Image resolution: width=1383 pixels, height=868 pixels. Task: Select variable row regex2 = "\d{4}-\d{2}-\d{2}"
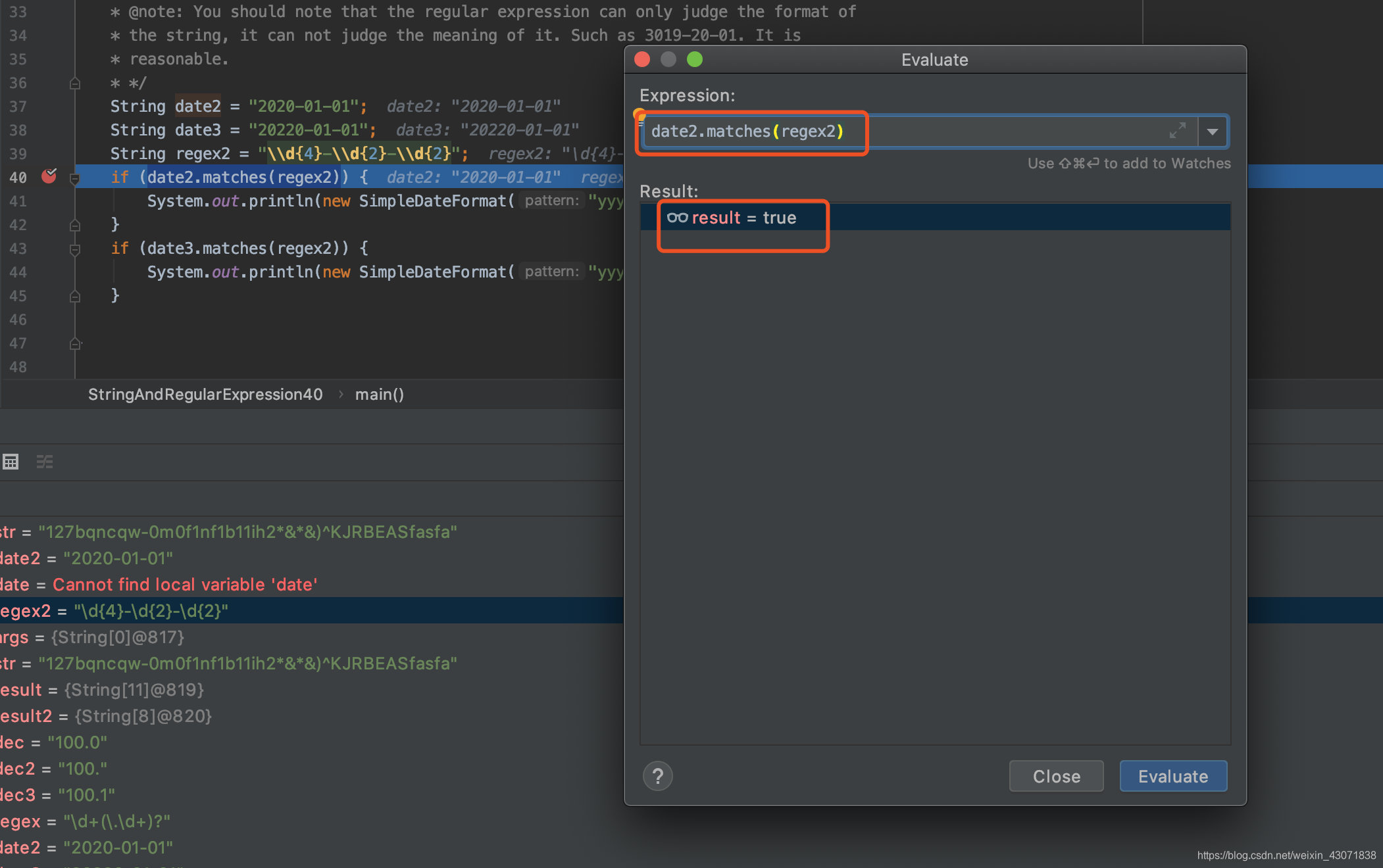(x=312, y=611)
